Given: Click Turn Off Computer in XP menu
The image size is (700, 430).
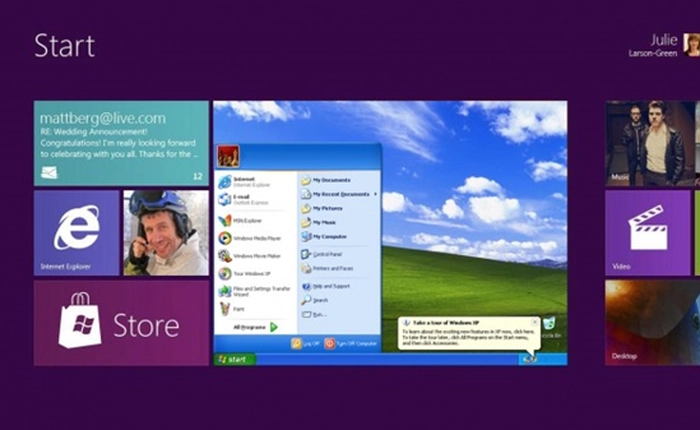Looking at the screenshot, I should coord(351,343).
